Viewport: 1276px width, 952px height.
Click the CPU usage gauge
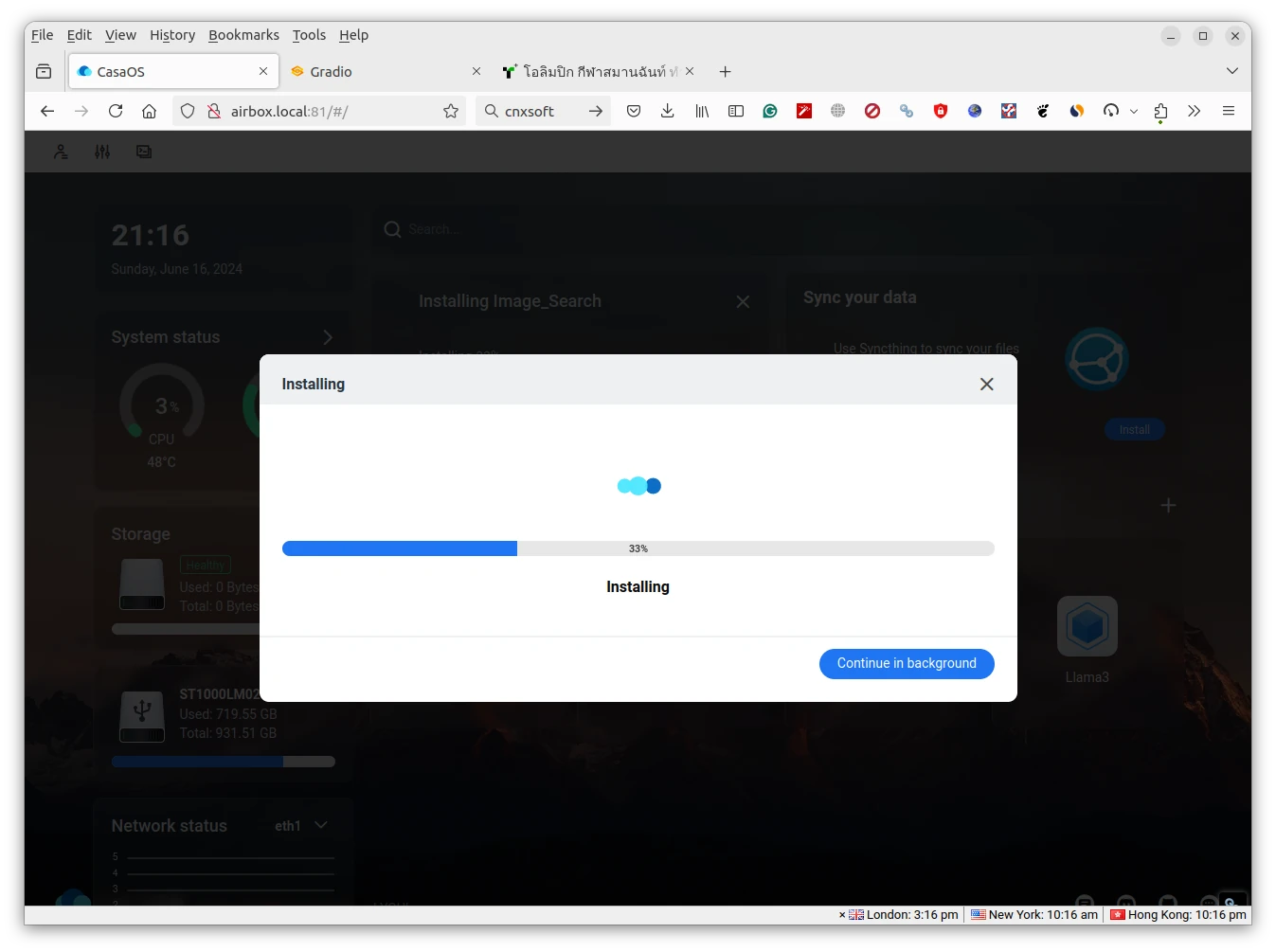162,405
